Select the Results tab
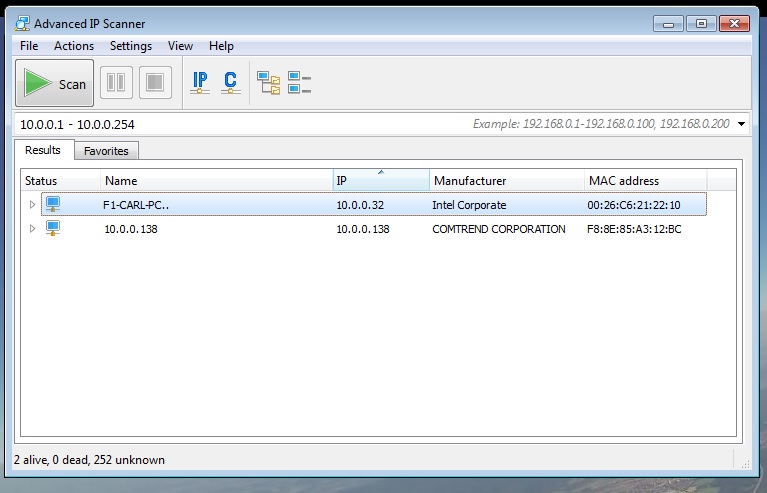The height and width of the screenshot is (493, 767). click(43, 150)
